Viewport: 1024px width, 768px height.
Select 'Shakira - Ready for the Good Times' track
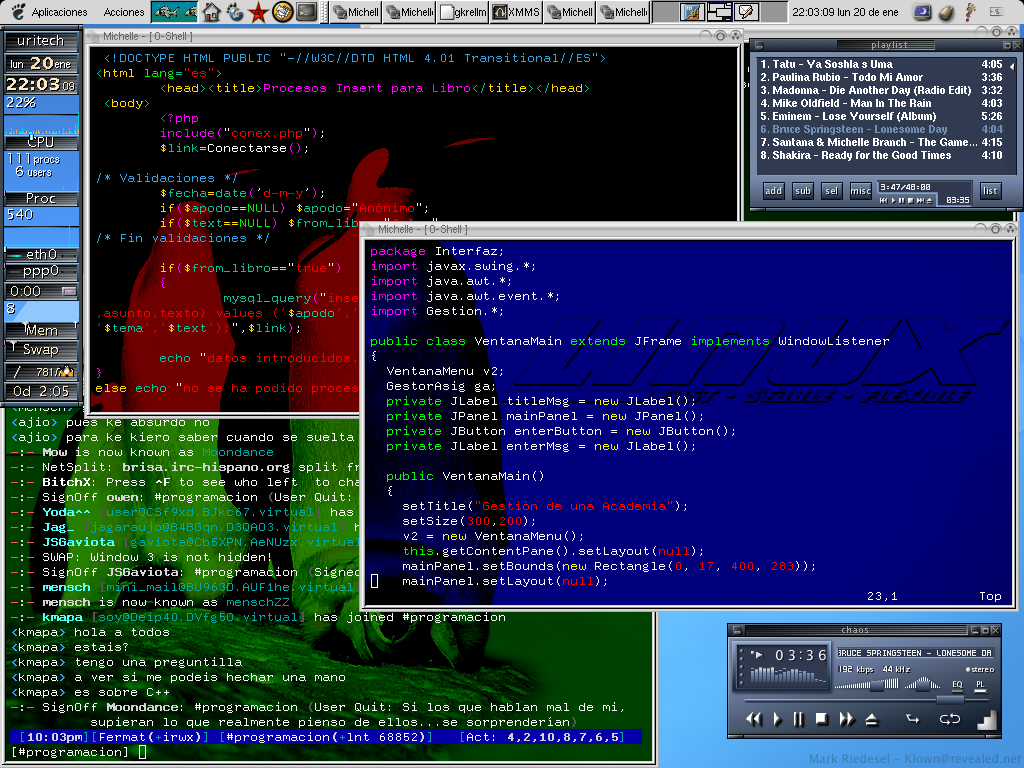tap(881, 155)
